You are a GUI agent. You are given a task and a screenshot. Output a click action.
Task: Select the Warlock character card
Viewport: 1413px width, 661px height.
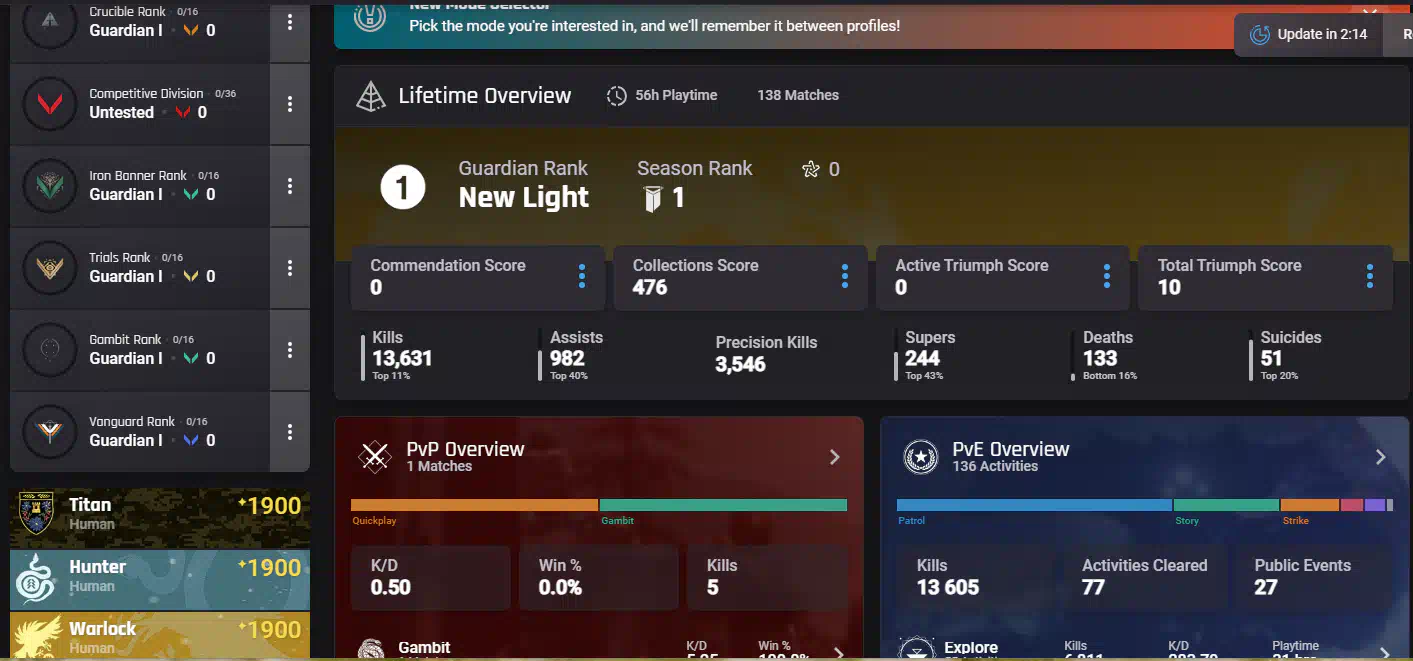pos(160,637)
